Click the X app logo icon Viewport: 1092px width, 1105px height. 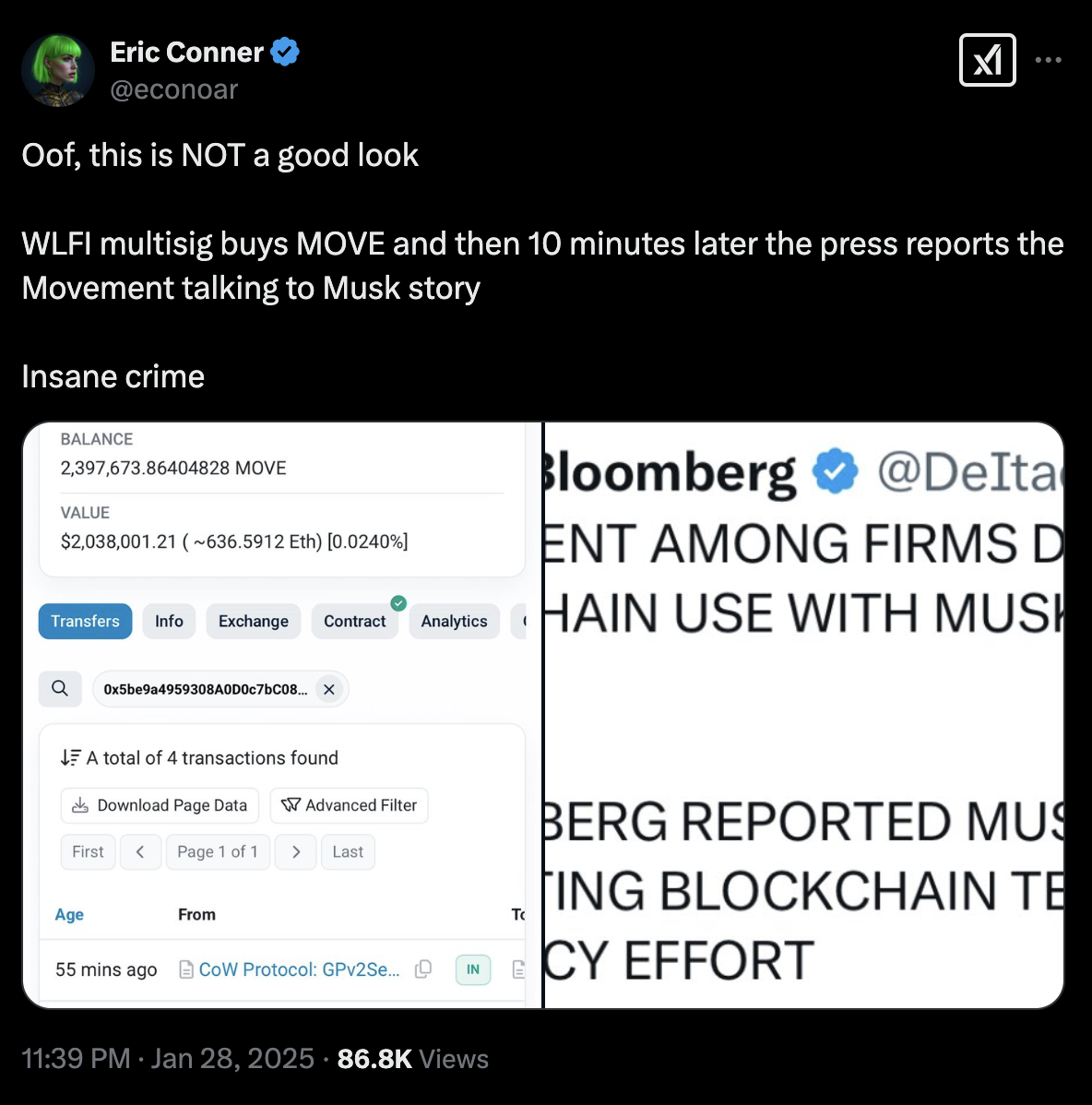pyautogui.click(x=987, y=60)
